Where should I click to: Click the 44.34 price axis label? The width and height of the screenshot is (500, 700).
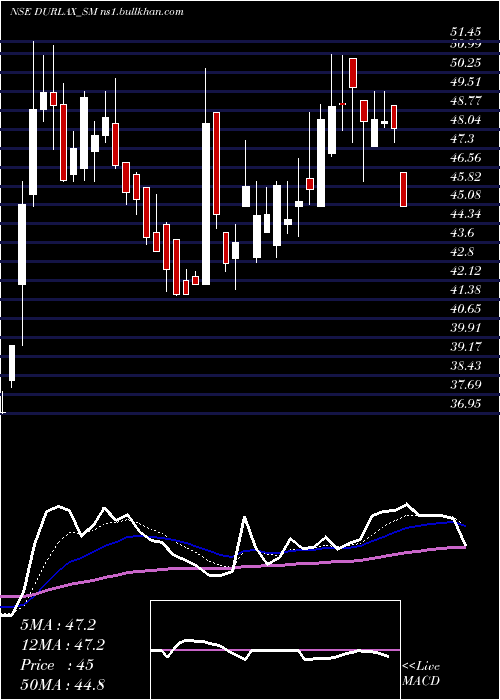point(466,214)
